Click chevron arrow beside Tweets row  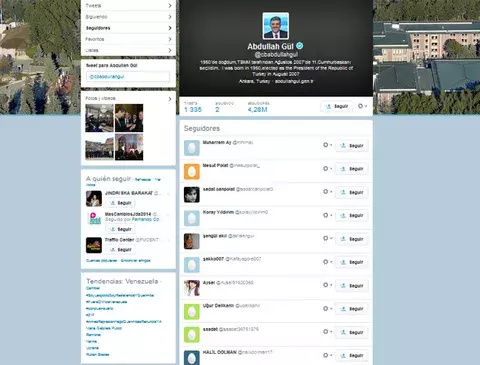click(170, 5)
